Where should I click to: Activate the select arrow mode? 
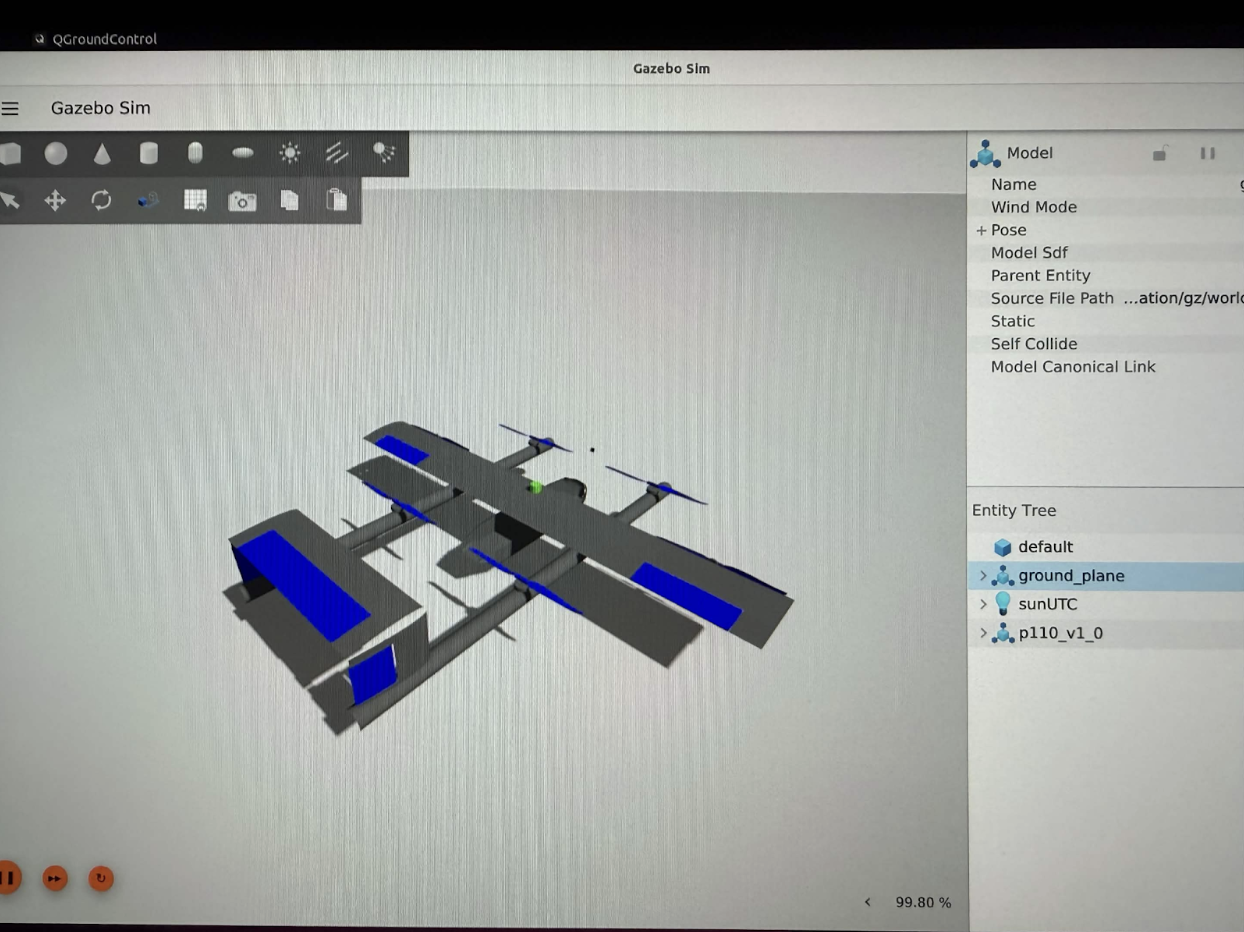(10, 200)
